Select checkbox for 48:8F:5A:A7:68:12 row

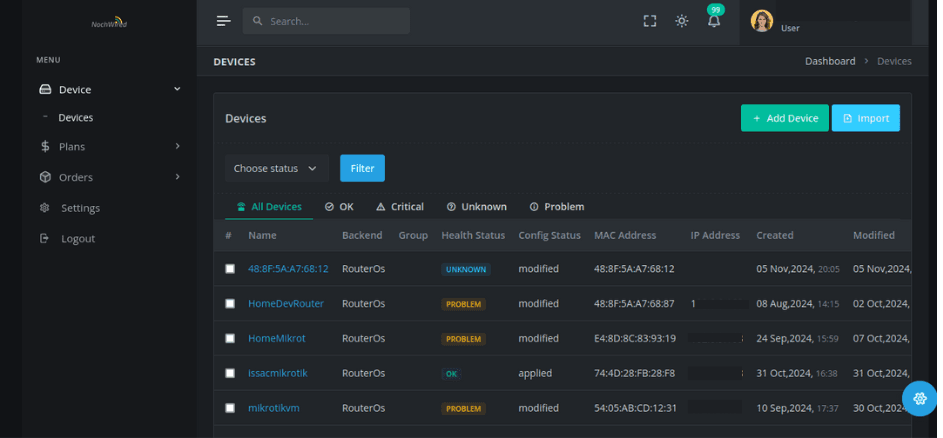coord(230,269)
